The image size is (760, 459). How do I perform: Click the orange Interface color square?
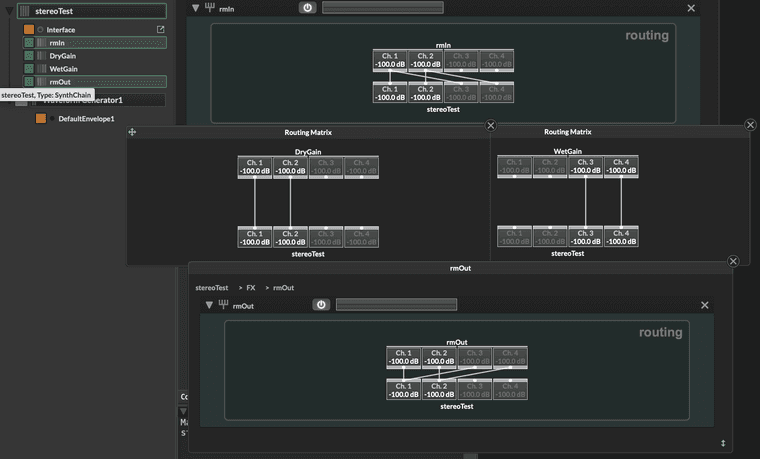29,30
